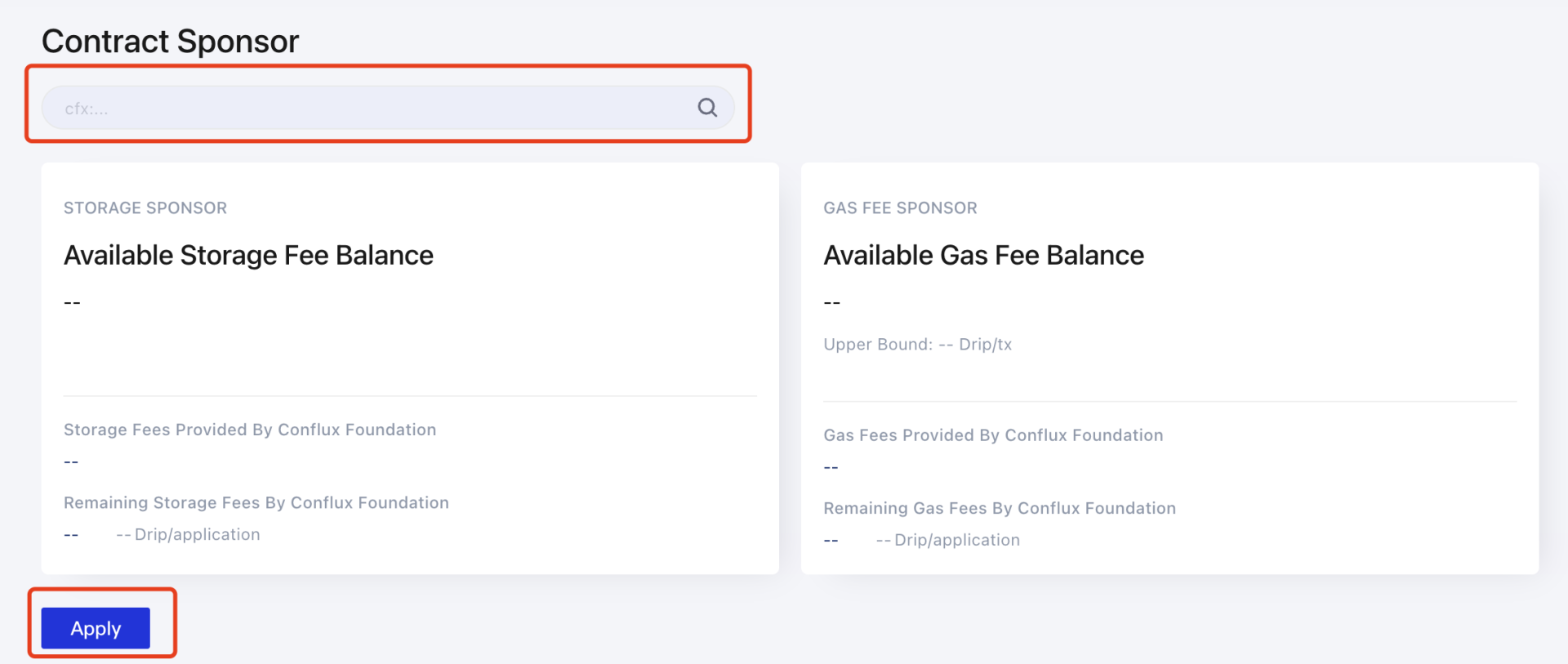Select the GAS FEE SPONSOR card label

[x=900, y=208]
